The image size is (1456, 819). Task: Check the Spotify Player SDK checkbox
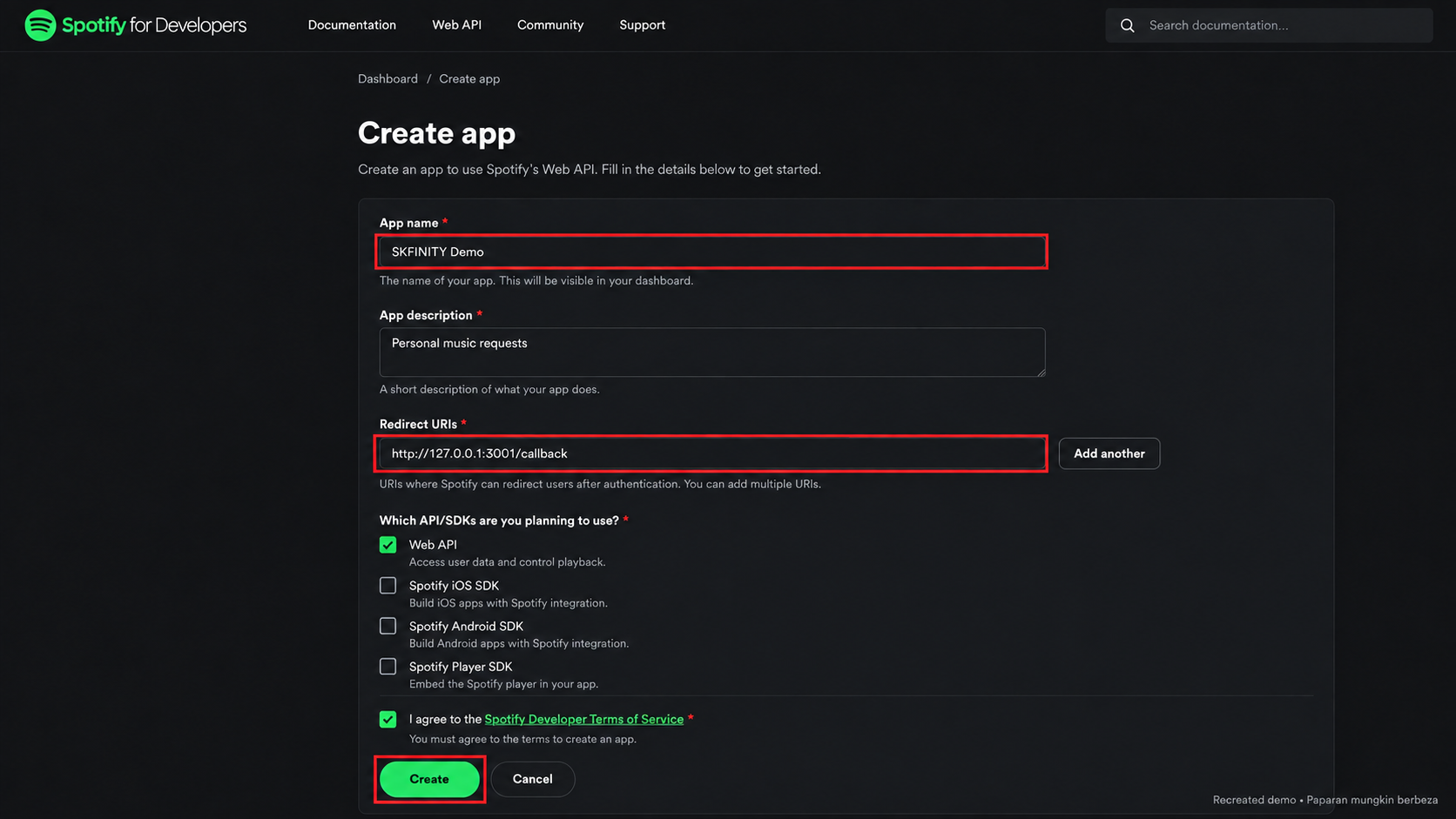pos(388,667)
